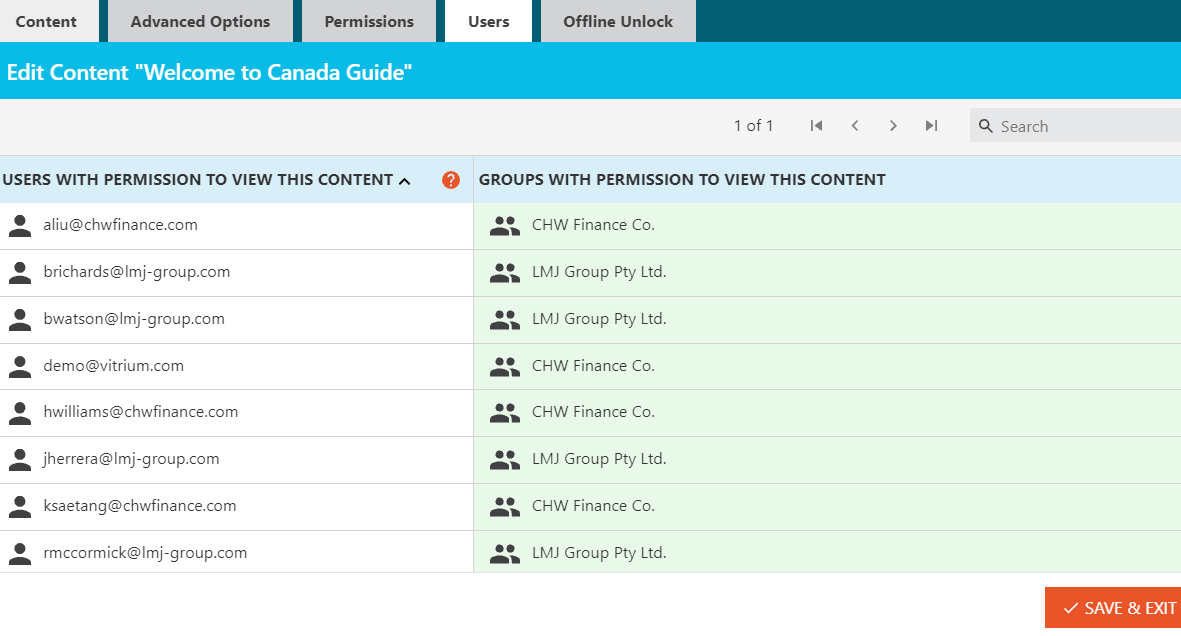Click user icon beside brichards@lmj-group.com
1181x636 pixels.
pyautogui.click(x=20, y=273)
